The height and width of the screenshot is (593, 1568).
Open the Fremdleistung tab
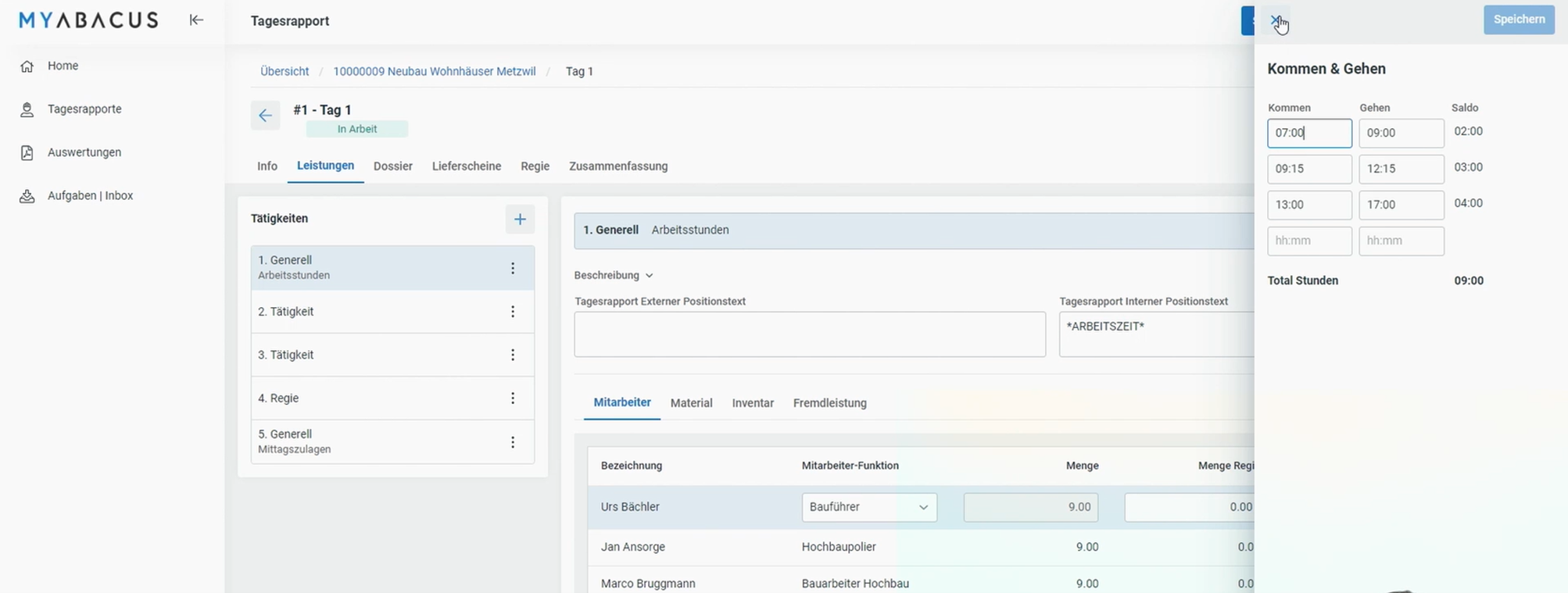tap(830, 403)
